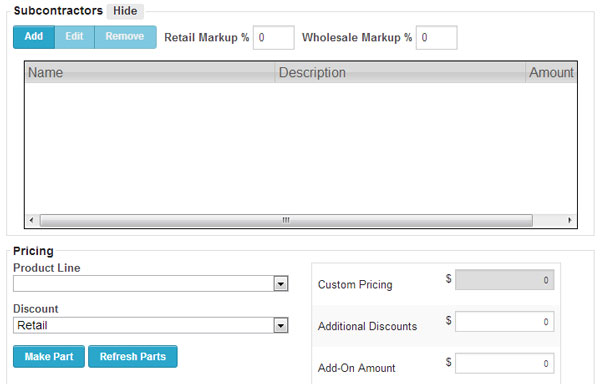Click the Pricing section heading
Screen dimensions: 600x384
click(x=33, y=251)
